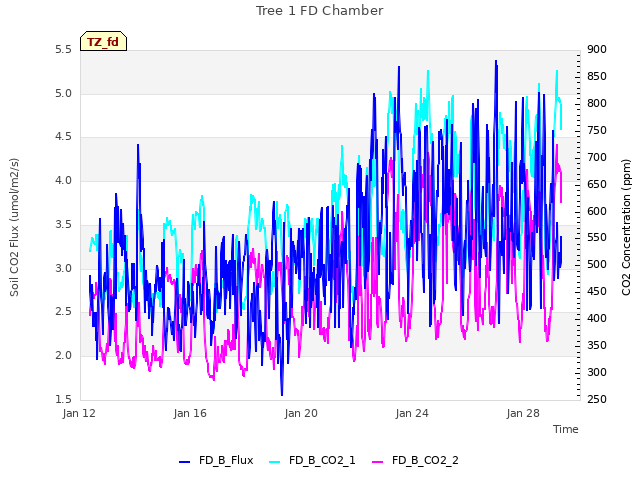Click the lowest blue flux dip near Jan 19
Screen dimensions: 640x480
point(282,394)
